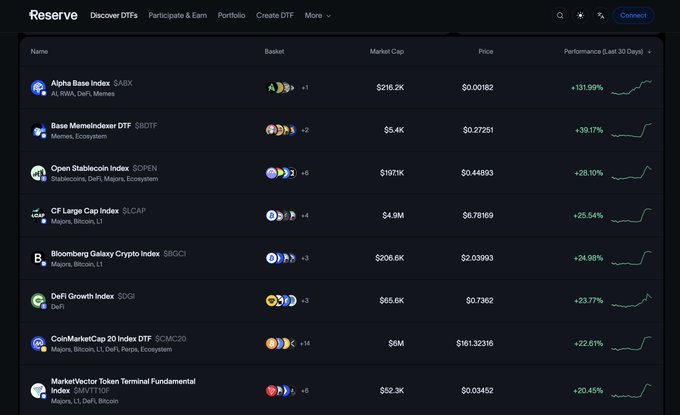
Task: Select Create DTF in navigation
Action: tap(275, 16)
